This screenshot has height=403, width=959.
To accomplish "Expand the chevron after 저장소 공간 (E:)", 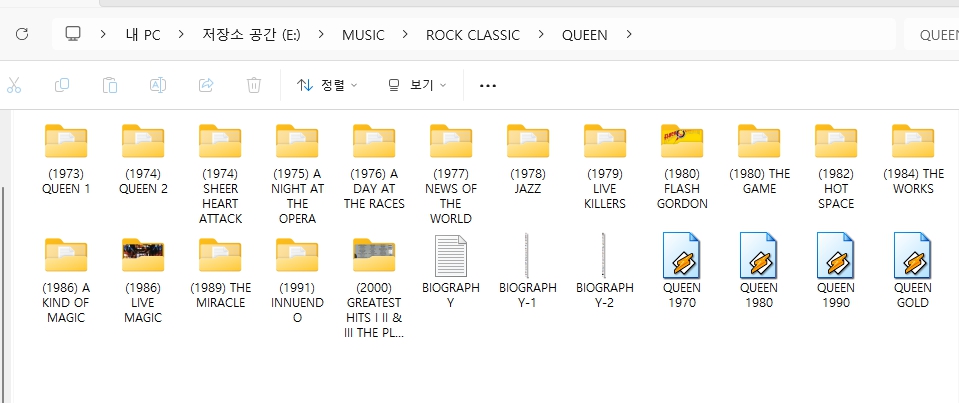I will (x=321, y=34).
